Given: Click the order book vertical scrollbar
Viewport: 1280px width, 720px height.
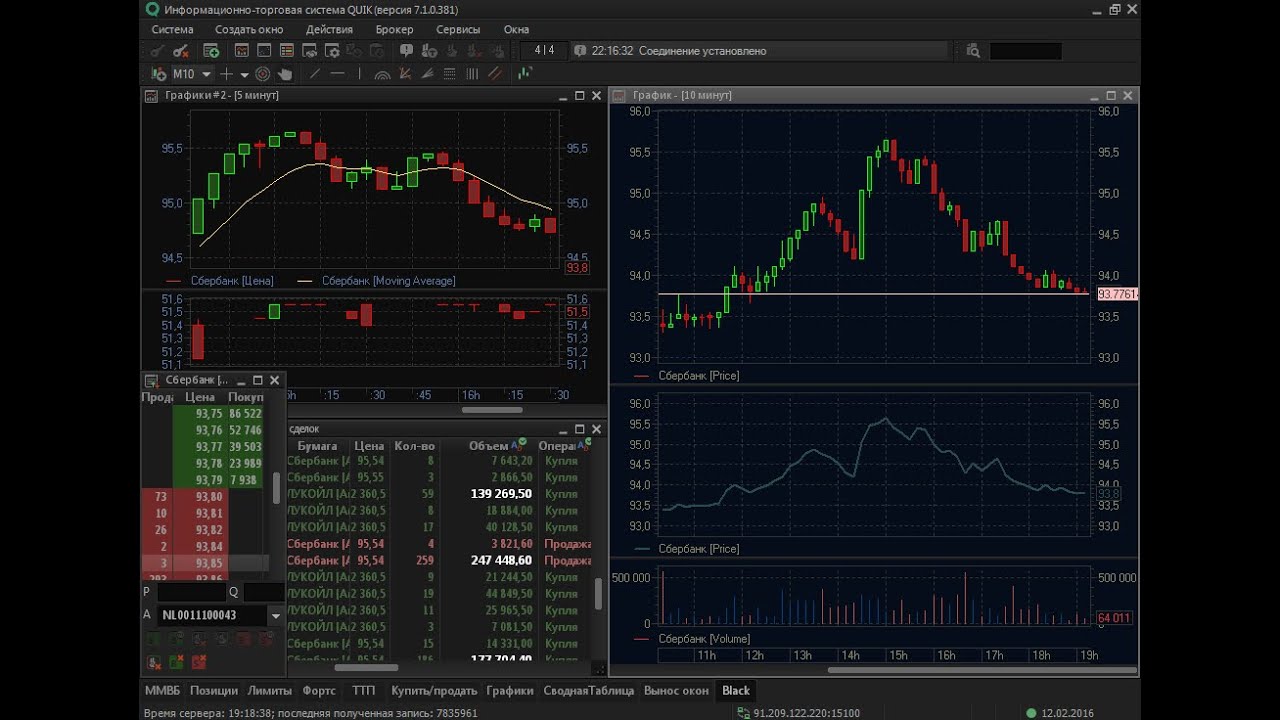Looking at the screenshot, I should coord(278,488).
